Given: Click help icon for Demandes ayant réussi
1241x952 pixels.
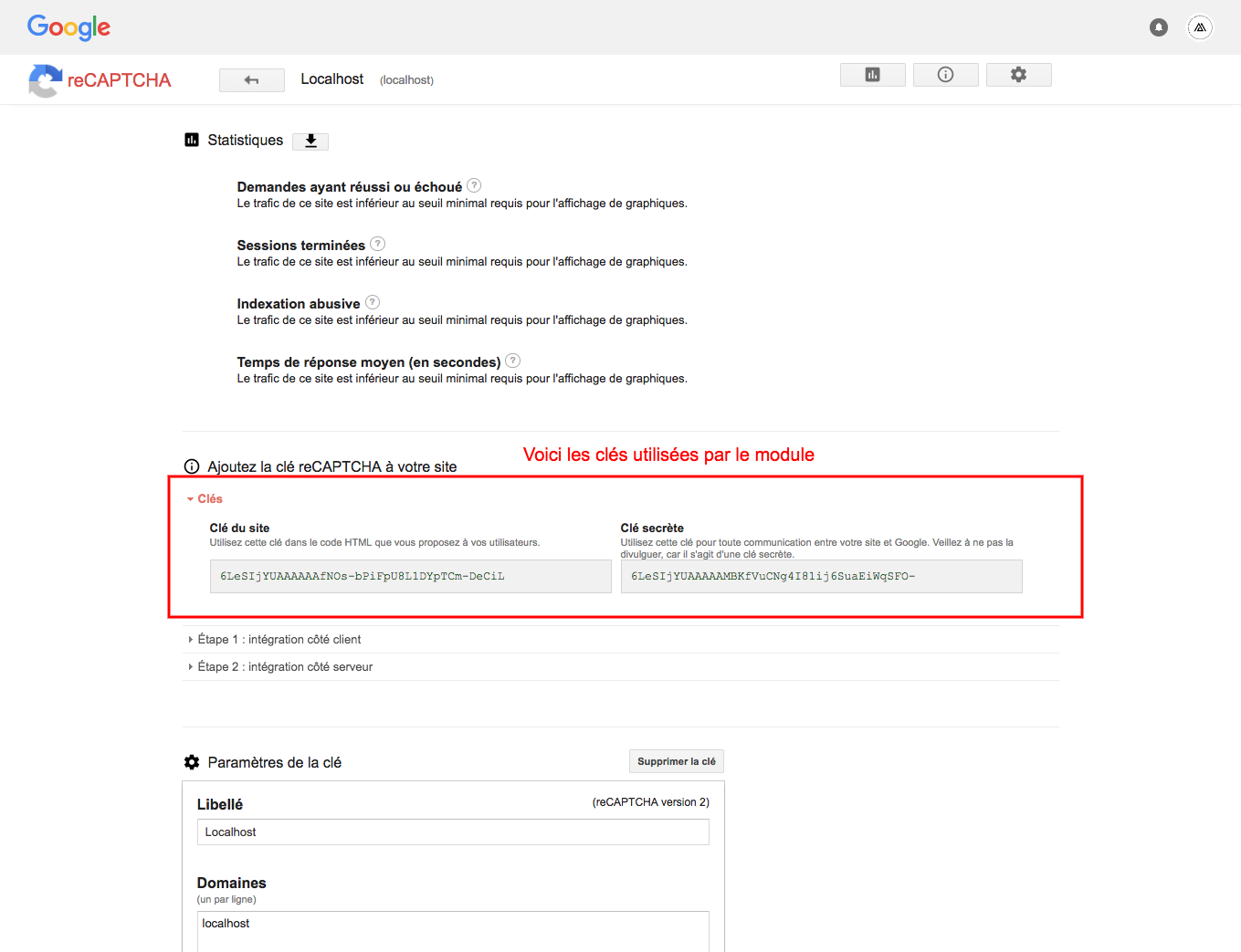Looking at the screenshot, I should tap(474, 186).
